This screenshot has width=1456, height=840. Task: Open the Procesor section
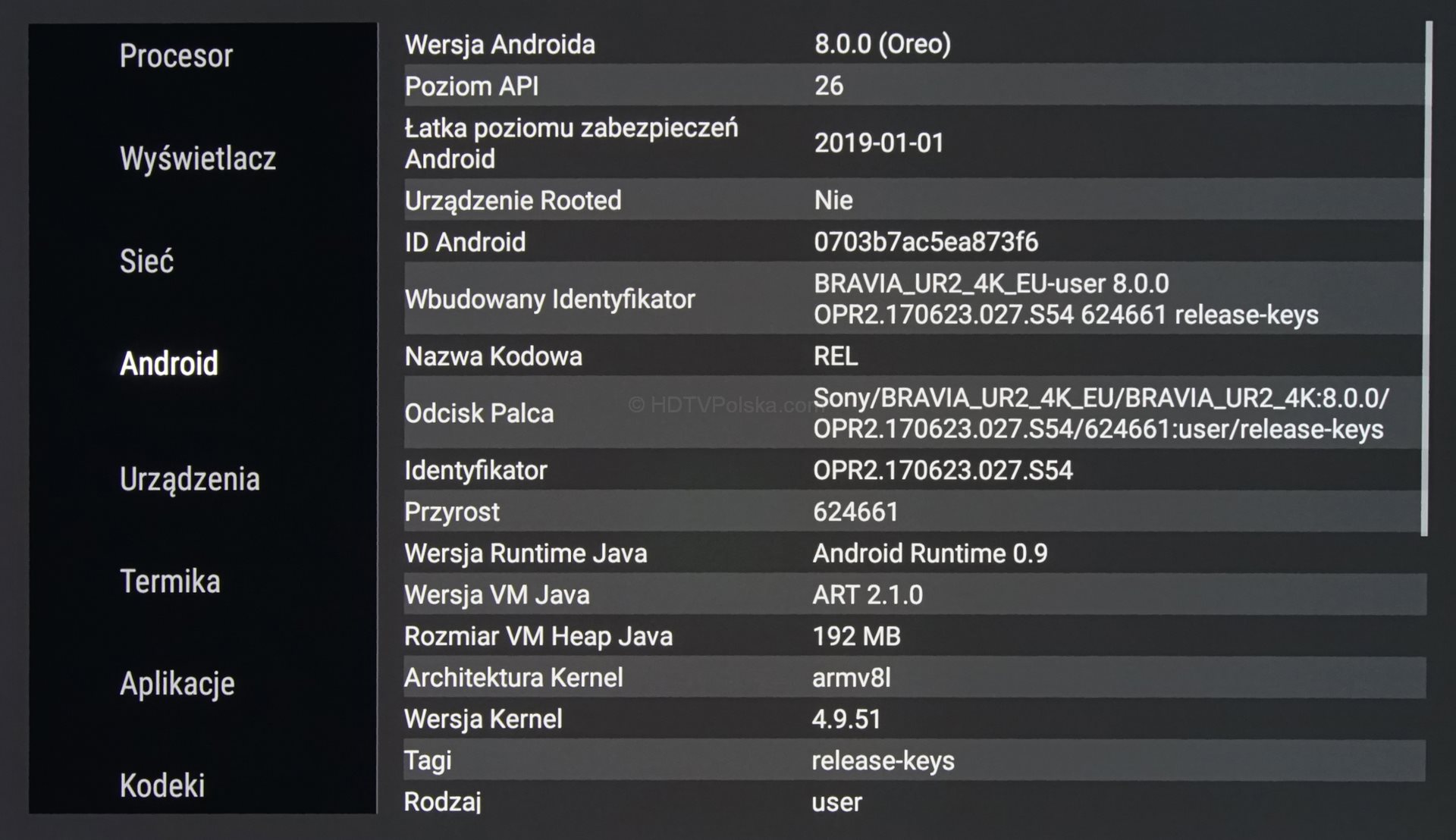tap(176, 56)
